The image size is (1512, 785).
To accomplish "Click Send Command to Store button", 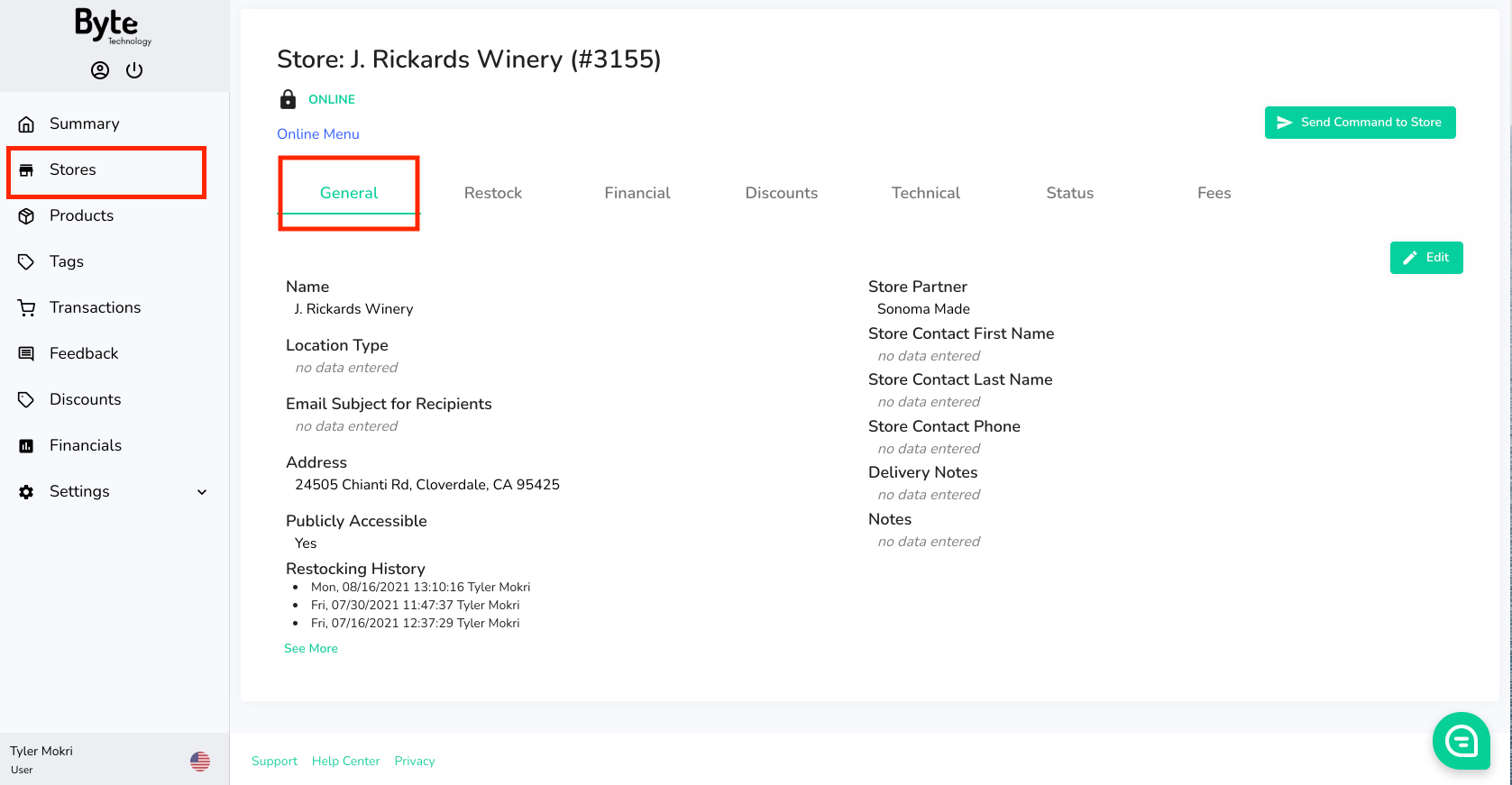I will point(1360,123).
